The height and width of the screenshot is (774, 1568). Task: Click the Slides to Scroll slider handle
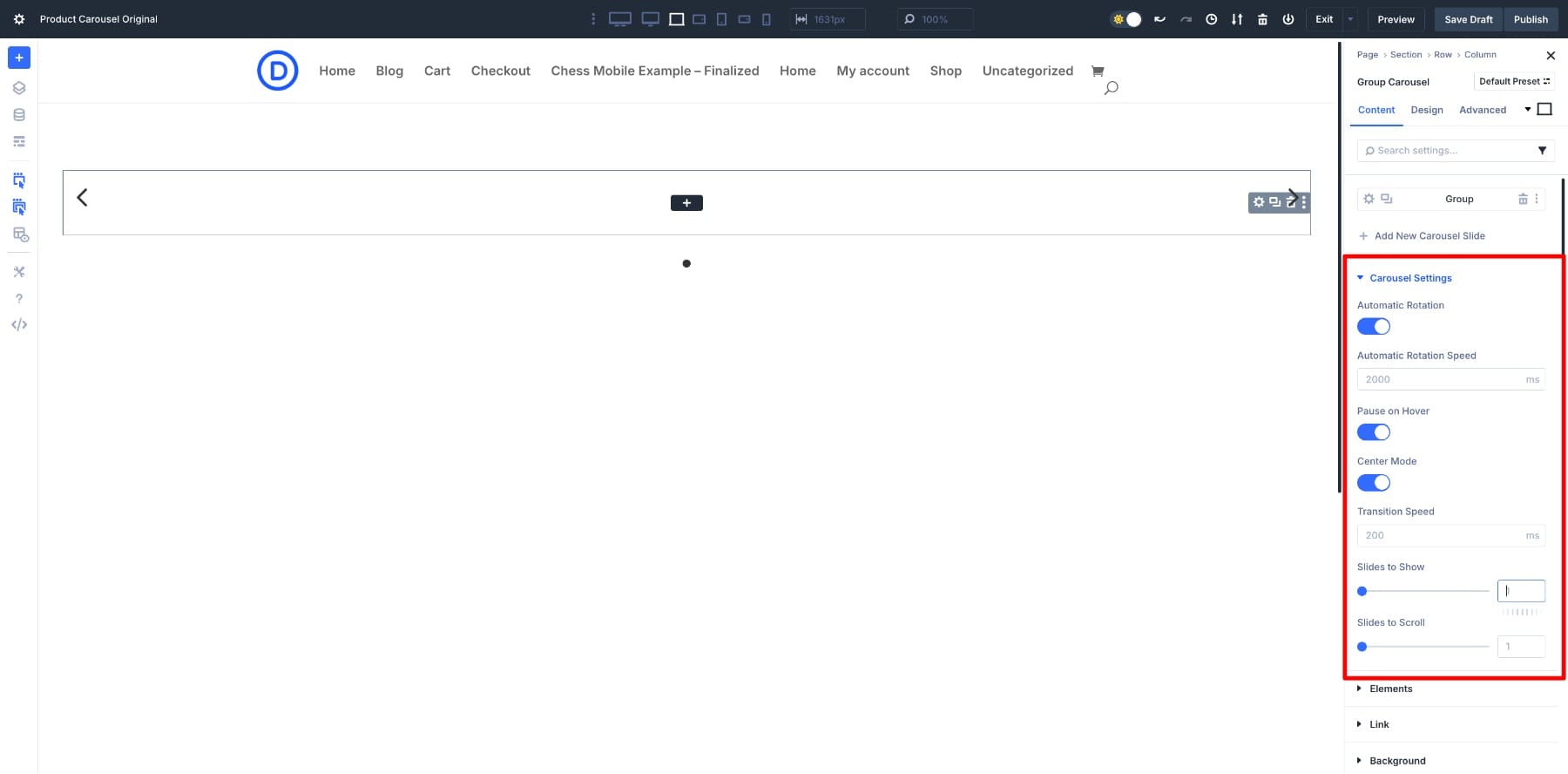click(x=1362, y=647)
